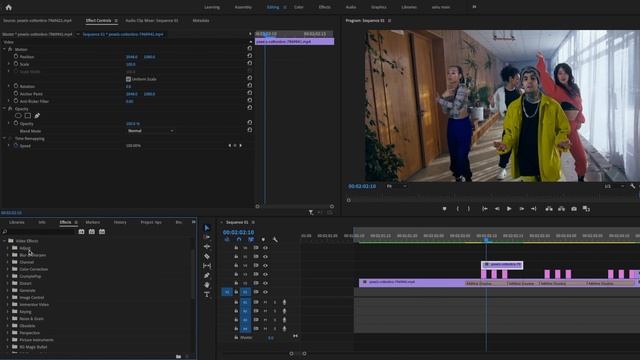Open Program Monitor zoom level Fit dropdown
640x360 pixels.
tap(396, 186)
